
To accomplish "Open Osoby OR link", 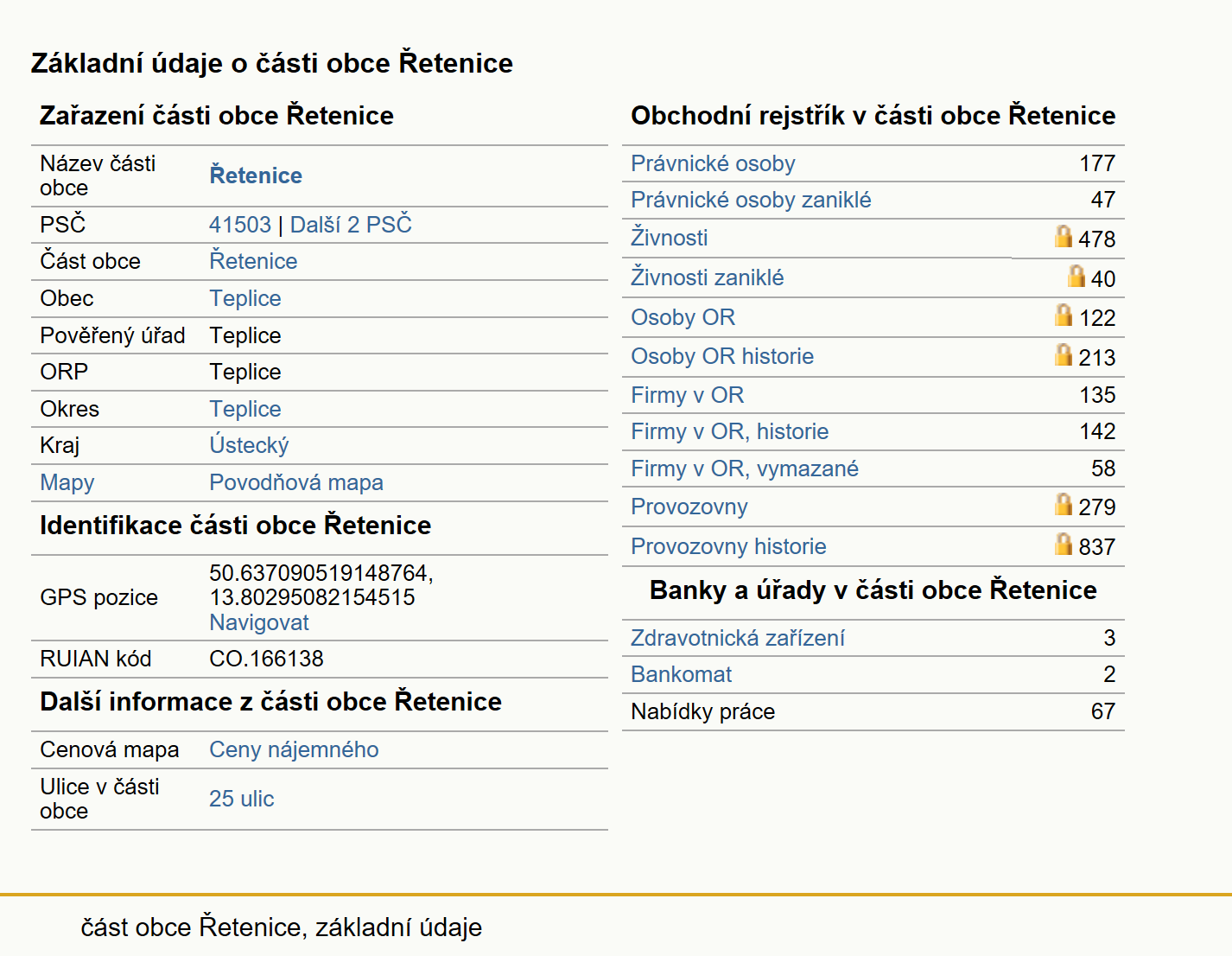I will (683, 317).
